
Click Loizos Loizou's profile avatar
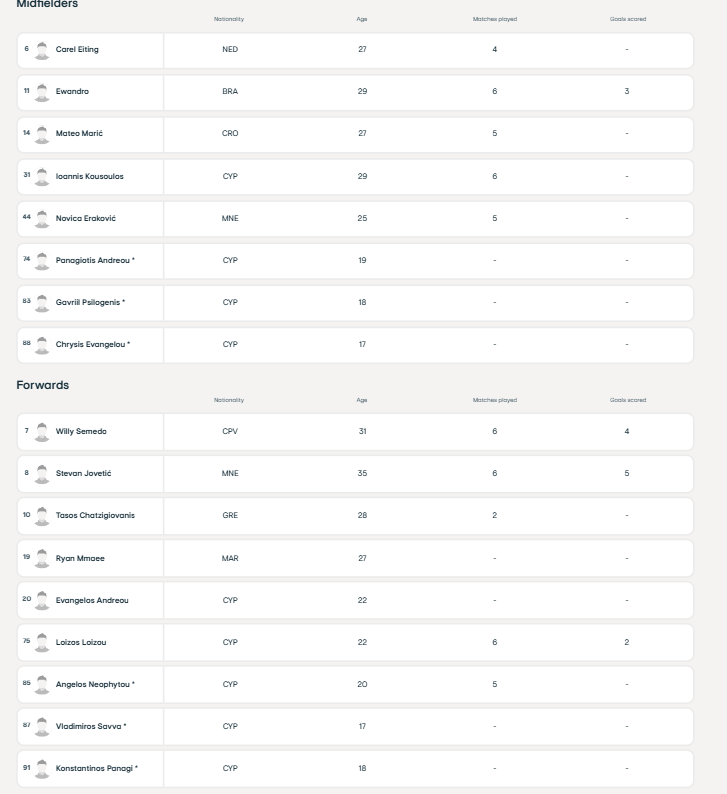click(x=42, y=642)
